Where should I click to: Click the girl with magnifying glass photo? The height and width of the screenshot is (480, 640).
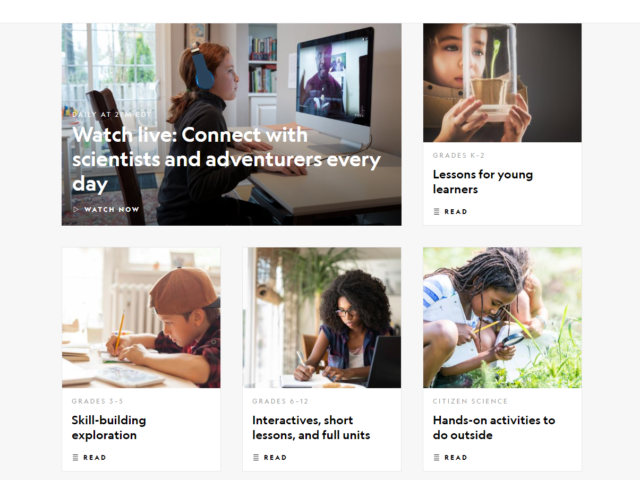[x=502, y=318]
